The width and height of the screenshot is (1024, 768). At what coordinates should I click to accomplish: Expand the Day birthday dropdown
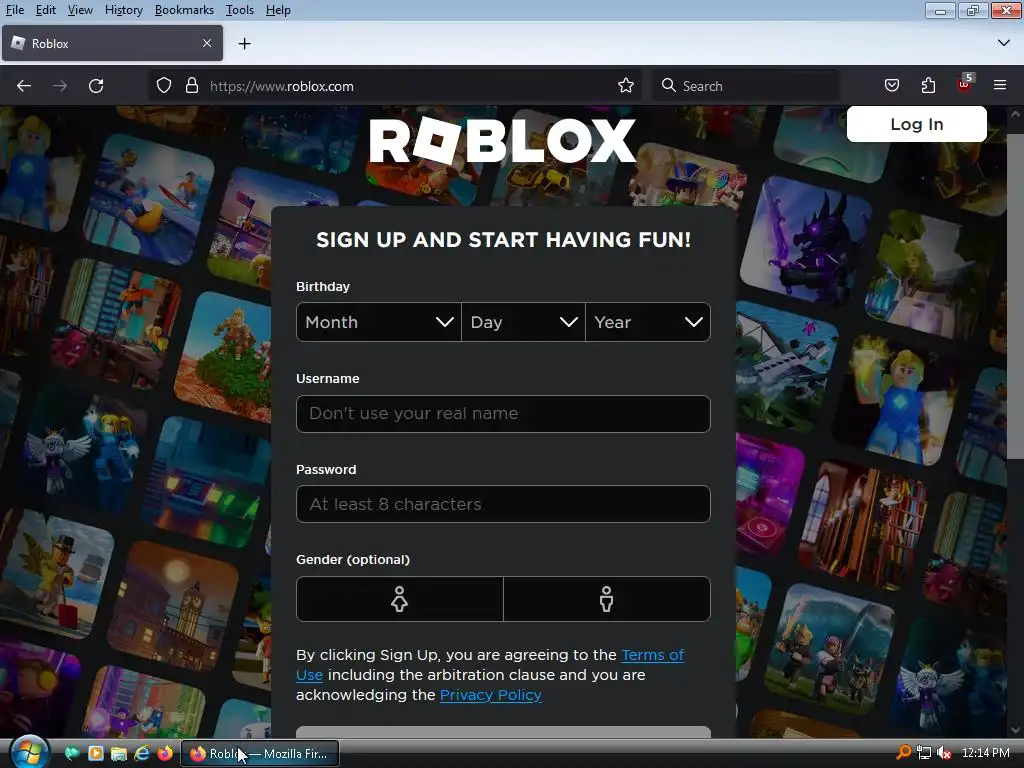click(523, 322)
